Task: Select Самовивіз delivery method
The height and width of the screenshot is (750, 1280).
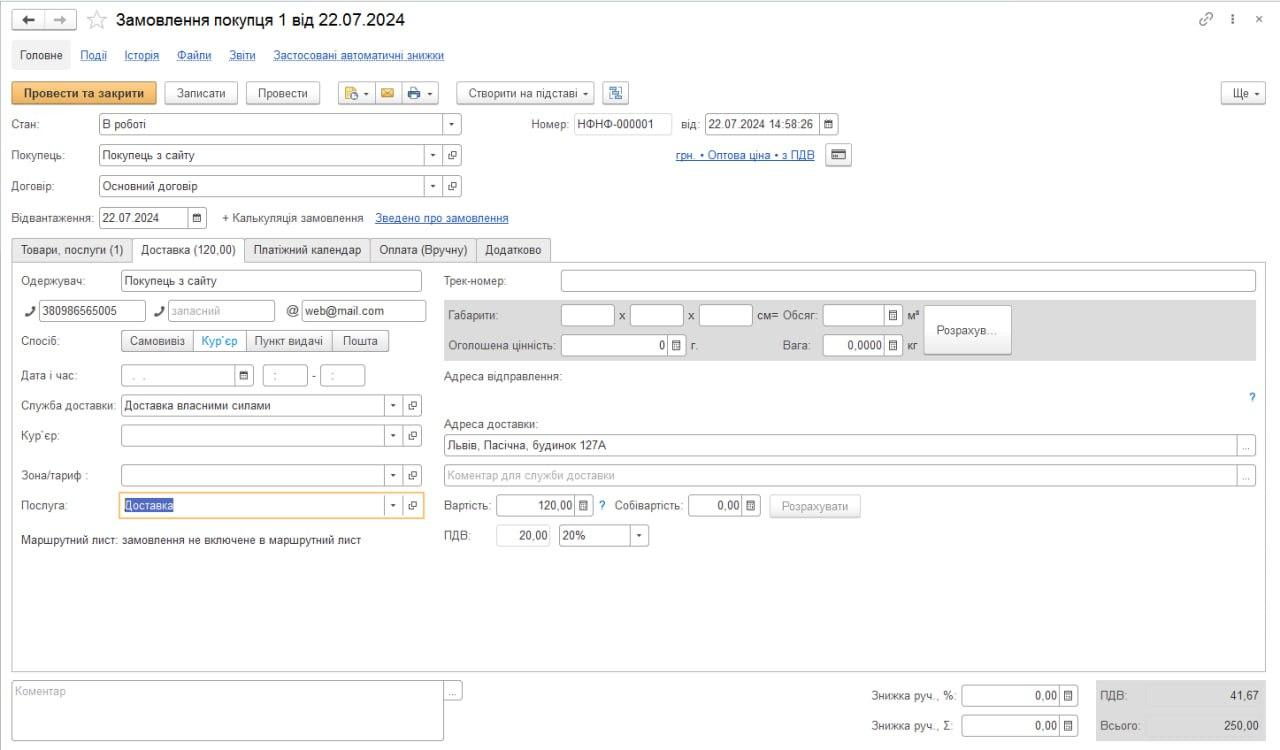Action: pos(158,341)
